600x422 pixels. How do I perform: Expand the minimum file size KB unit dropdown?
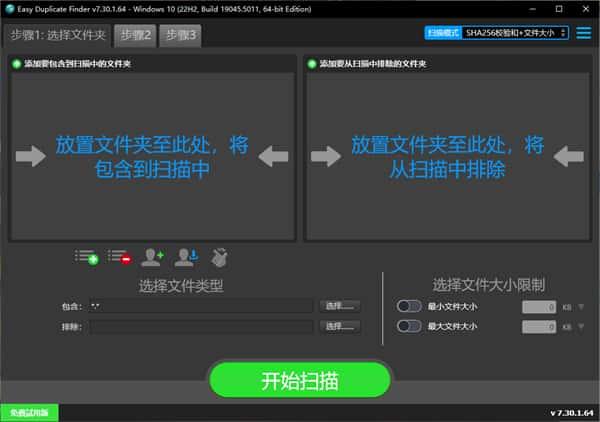pos(581,306)
